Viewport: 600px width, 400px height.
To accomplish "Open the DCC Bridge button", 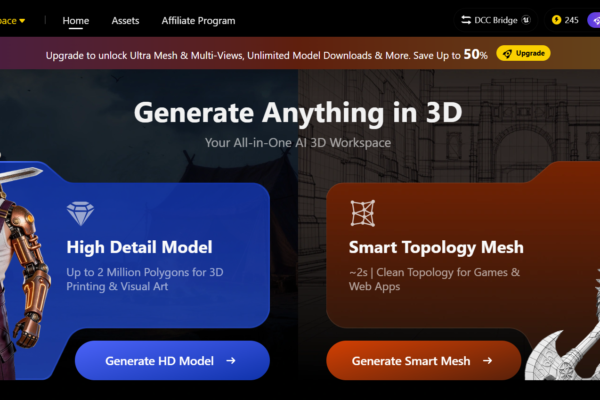I will point(496,20).
